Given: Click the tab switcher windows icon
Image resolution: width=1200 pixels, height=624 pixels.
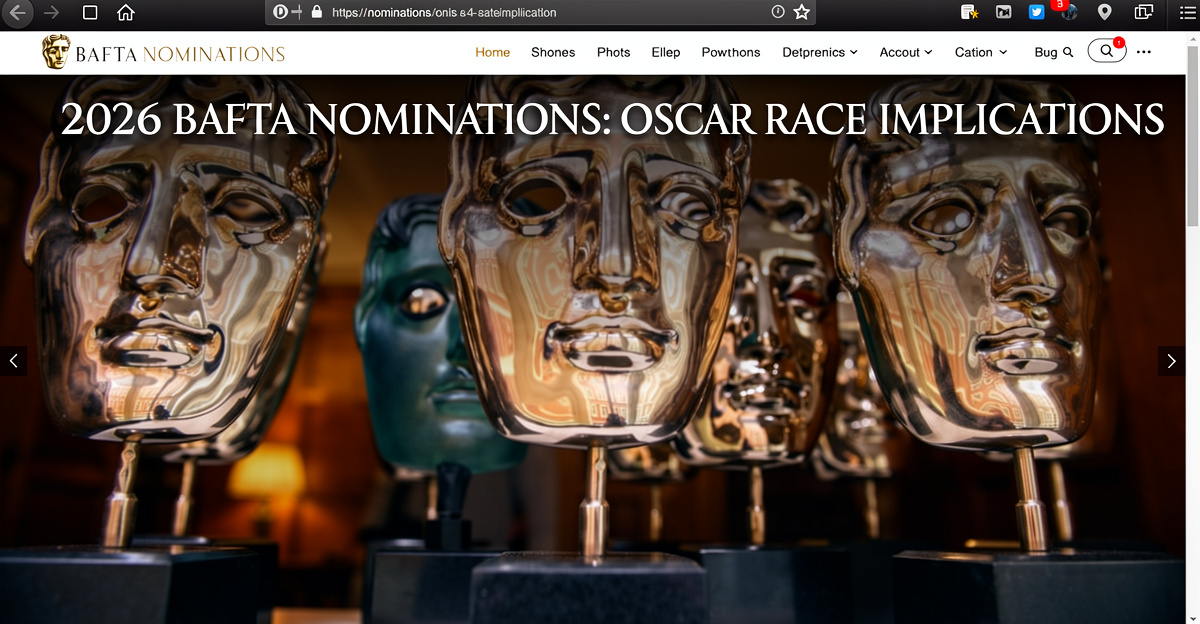Looking at the screenshot, I should tap(1142, 11).
